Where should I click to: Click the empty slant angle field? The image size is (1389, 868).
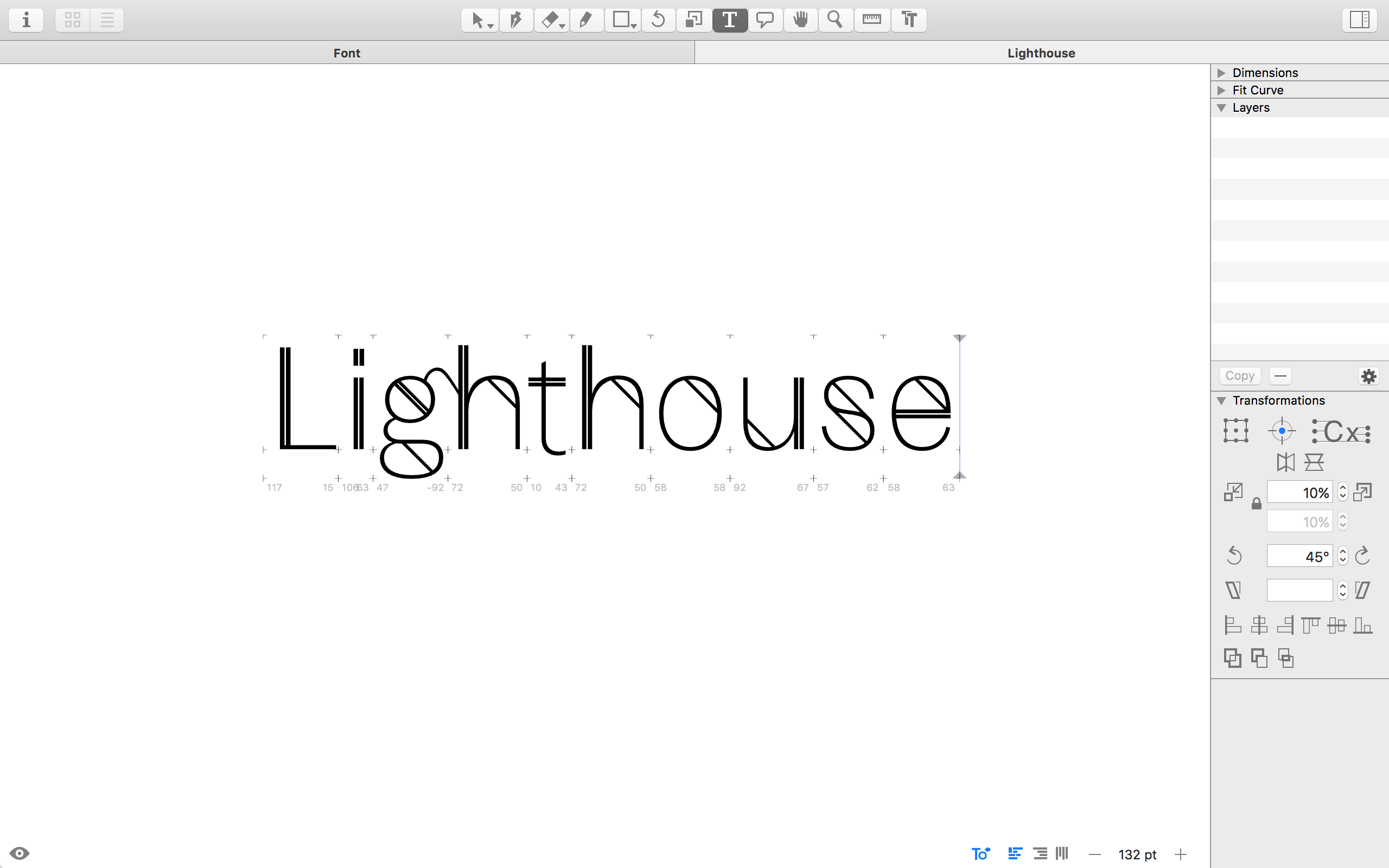(1299, 590)
